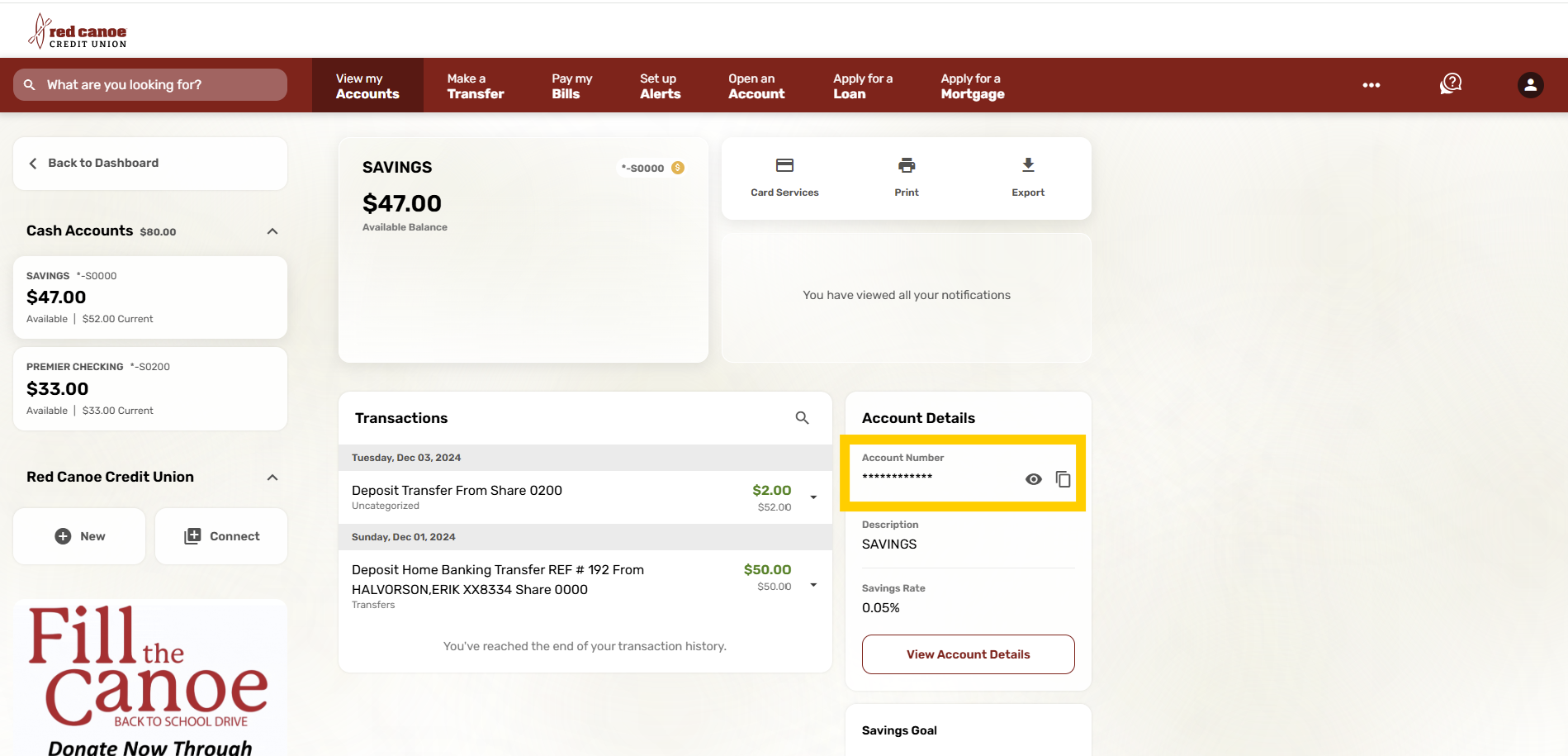
Task: Search transactions with the magnifier icon
Action: tap(802, 418)
